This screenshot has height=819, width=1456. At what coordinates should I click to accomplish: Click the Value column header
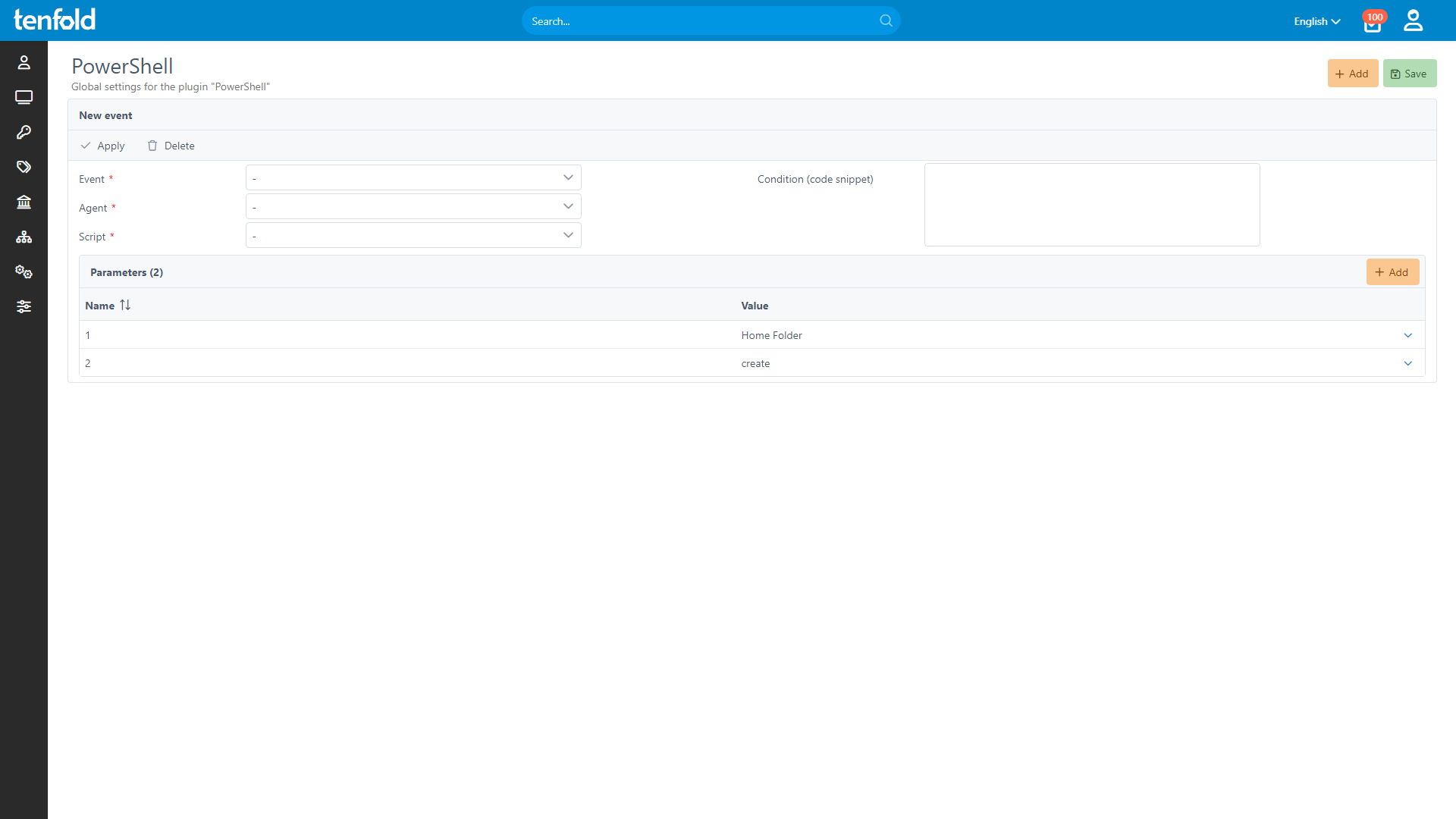[x=755, y=306]
